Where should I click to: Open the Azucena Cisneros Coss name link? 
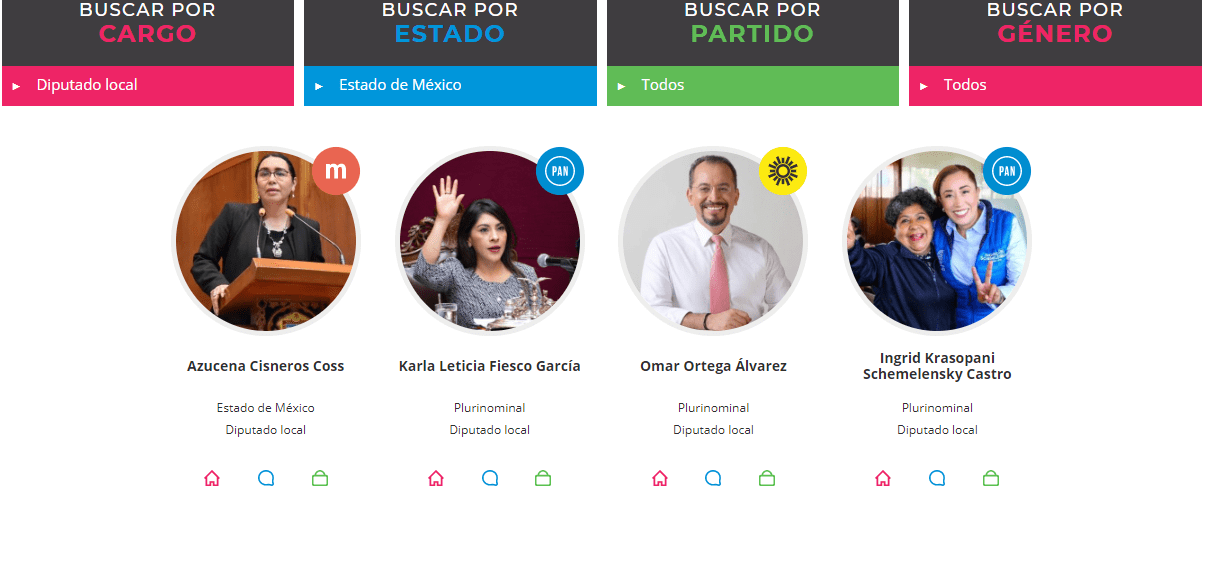point(266,366)
